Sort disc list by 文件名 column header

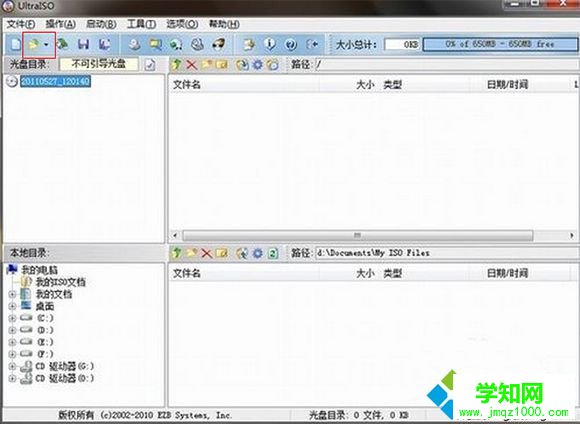tap(244, 85)
